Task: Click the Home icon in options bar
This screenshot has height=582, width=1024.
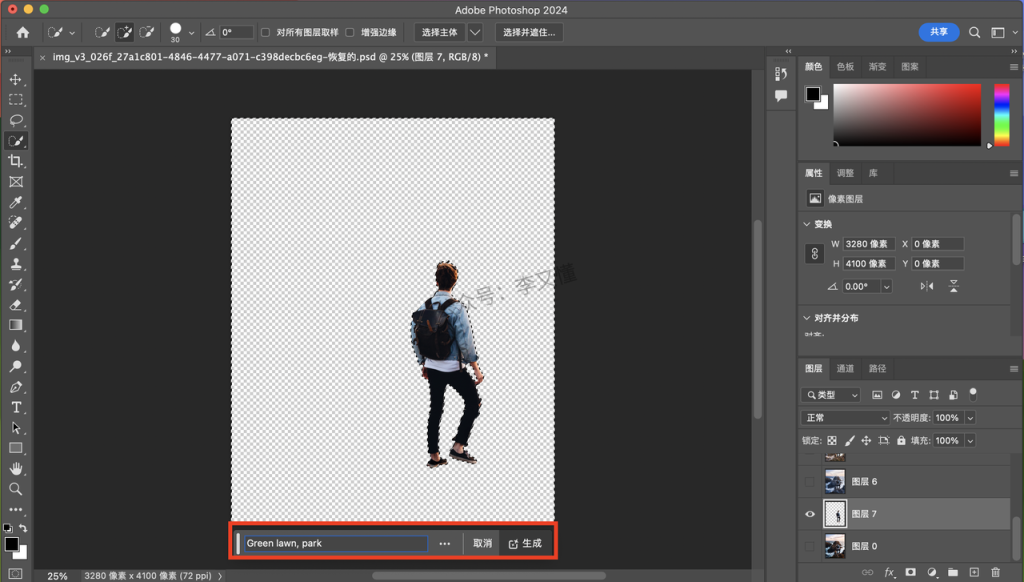Action: pyautogui.click(x=23, y=32)
